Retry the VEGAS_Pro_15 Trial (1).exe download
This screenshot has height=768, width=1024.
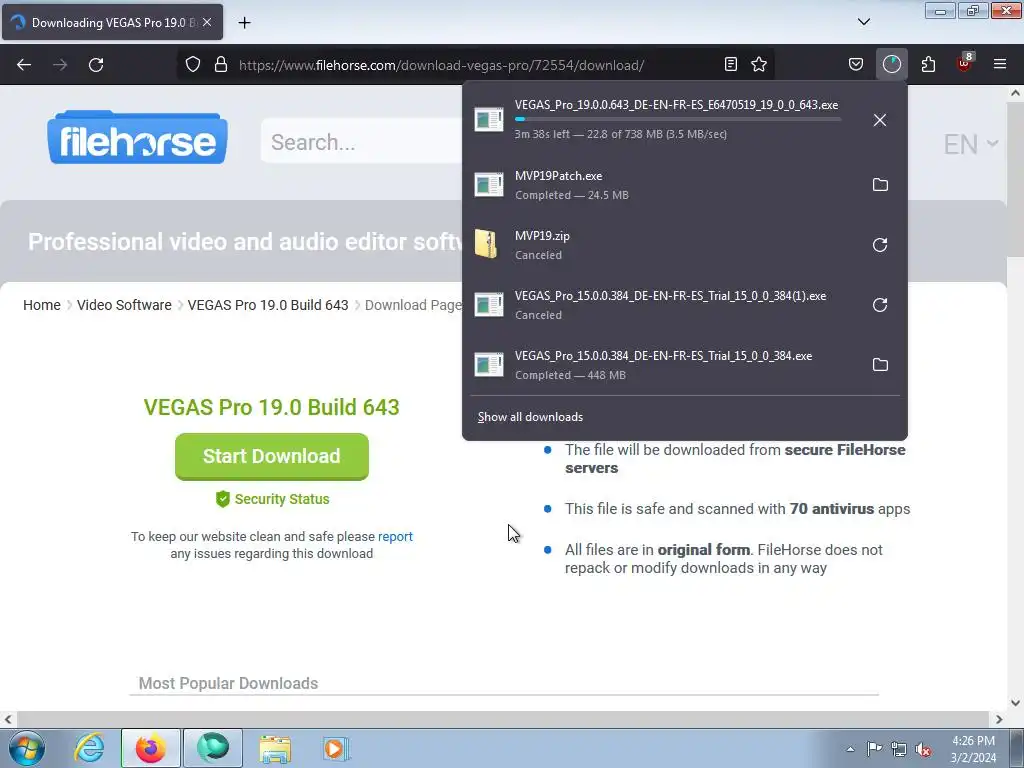tap(880, 305)
